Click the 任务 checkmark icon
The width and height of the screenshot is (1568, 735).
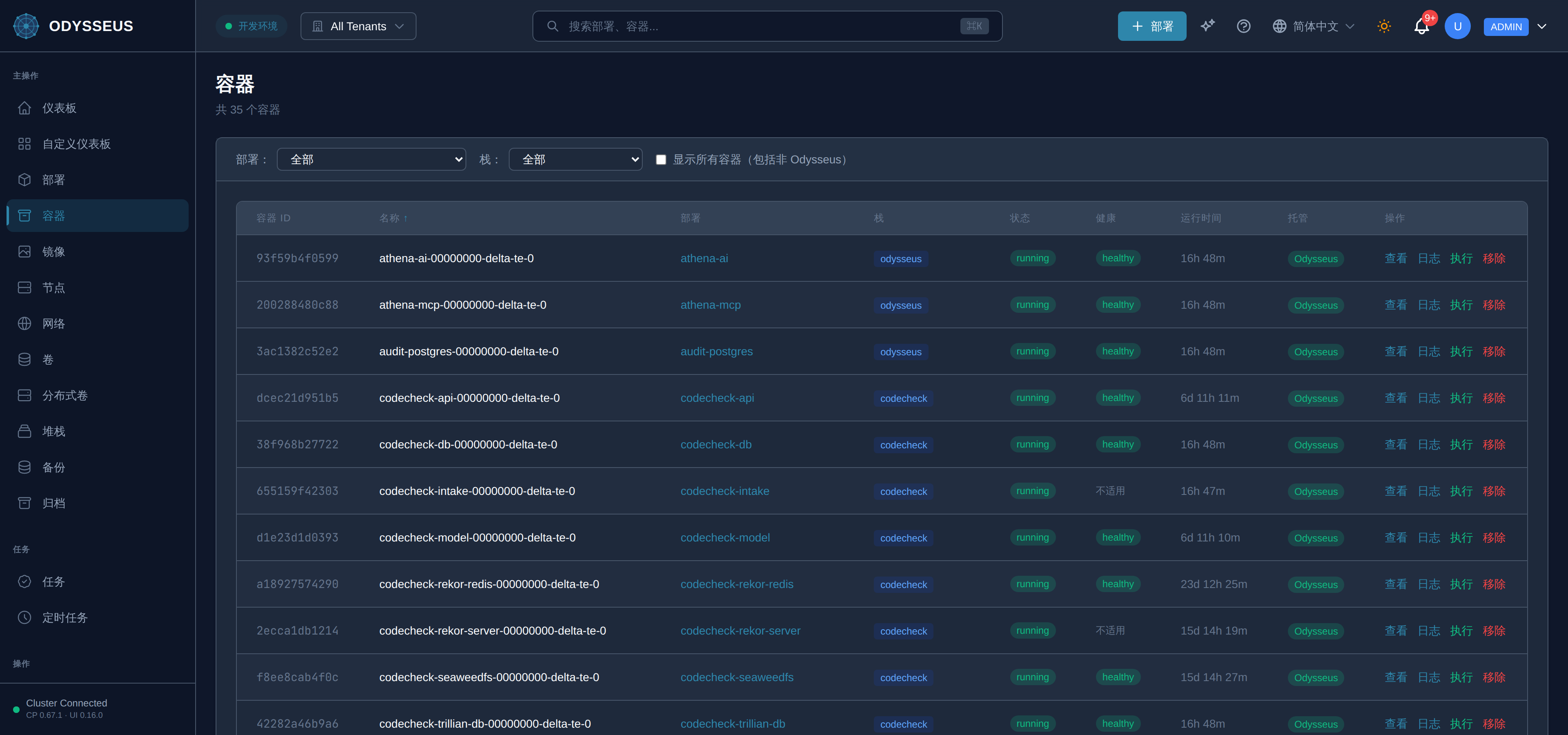tap(24, 581)
